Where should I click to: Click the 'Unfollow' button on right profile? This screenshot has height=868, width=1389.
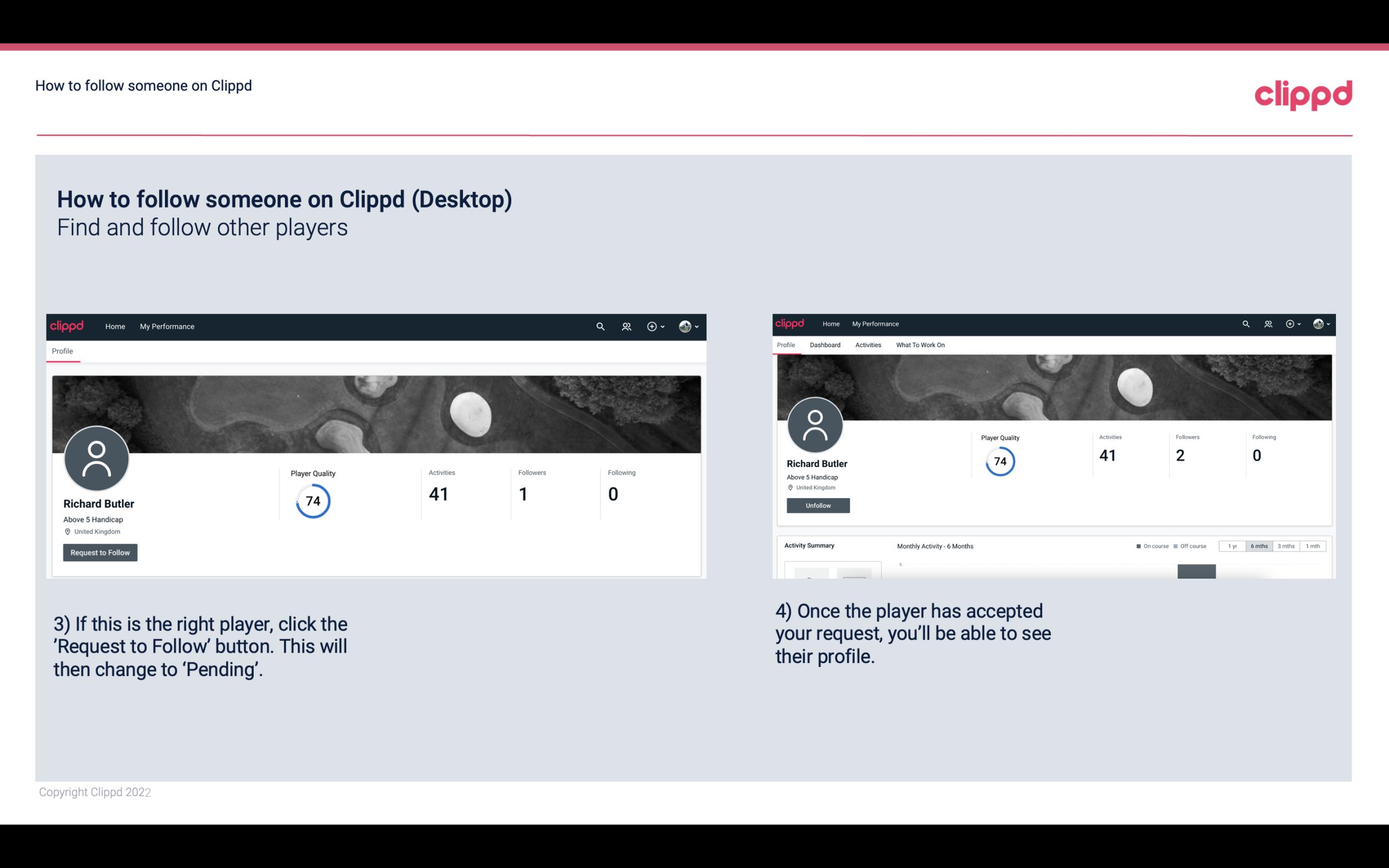pyautogui.click(x=817, y=505)
